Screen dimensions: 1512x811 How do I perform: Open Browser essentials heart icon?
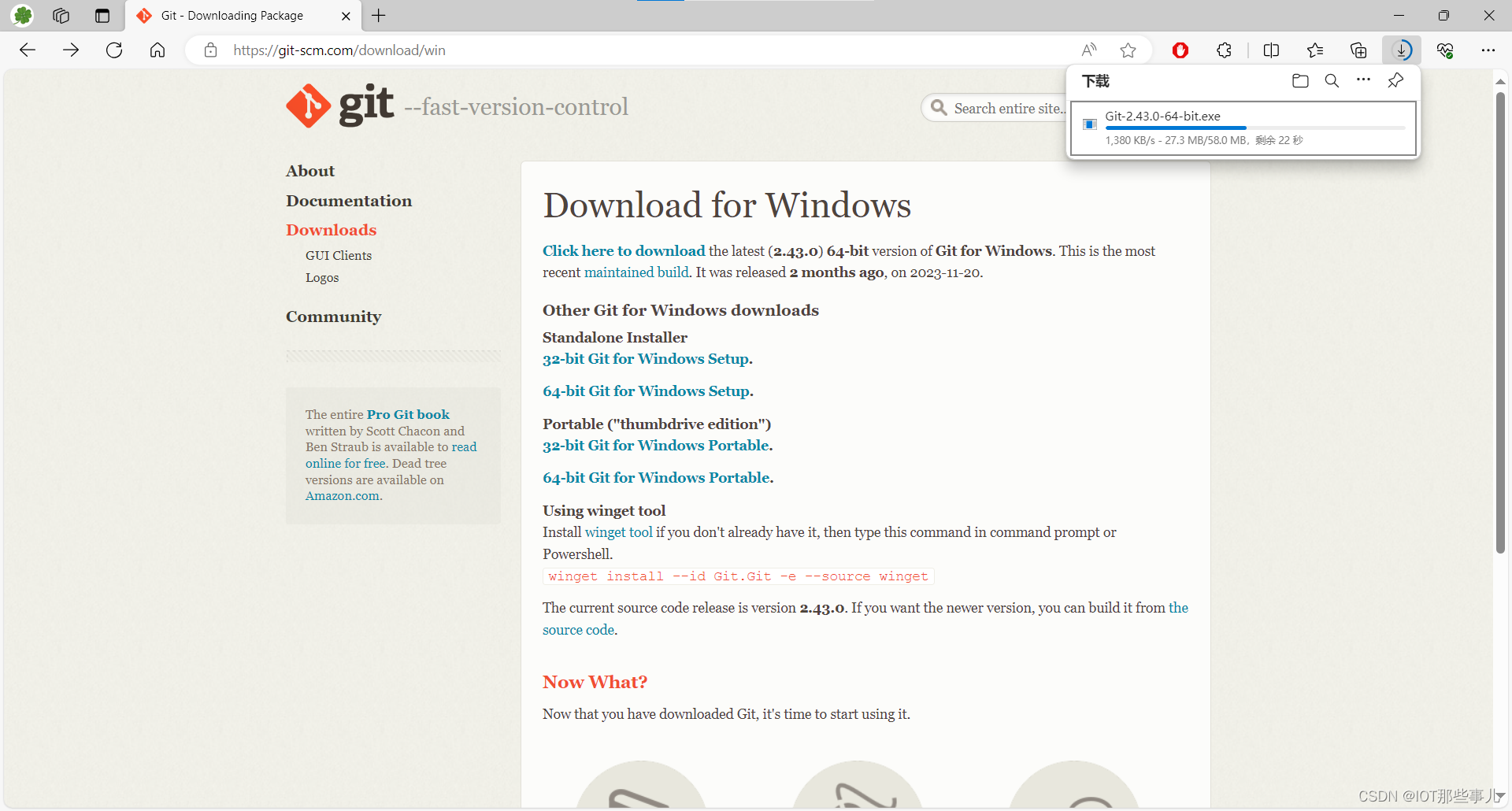[1445, 50]
